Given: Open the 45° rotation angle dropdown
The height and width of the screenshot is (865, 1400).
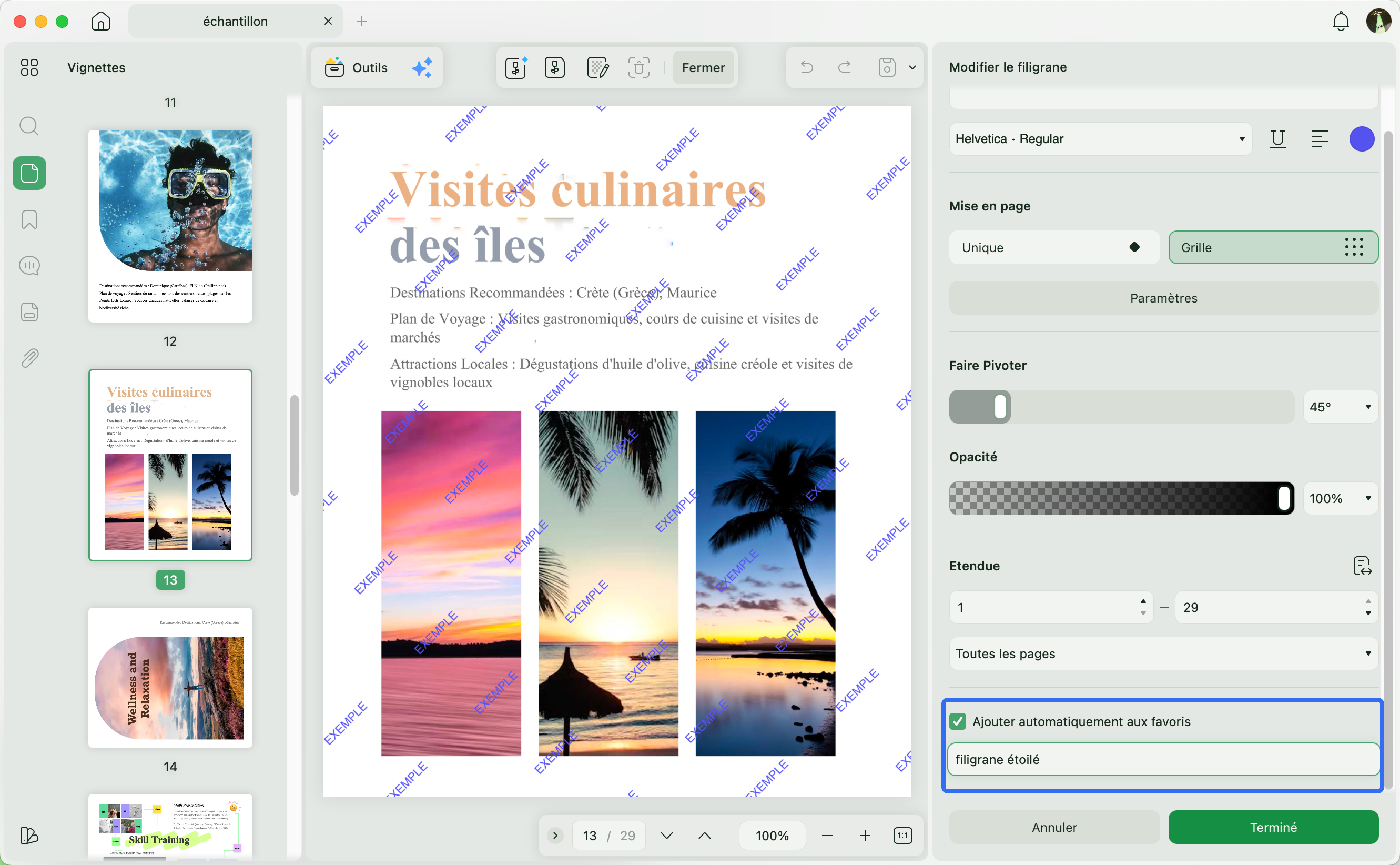Looking at the screenshot, I should (1340, 407).
